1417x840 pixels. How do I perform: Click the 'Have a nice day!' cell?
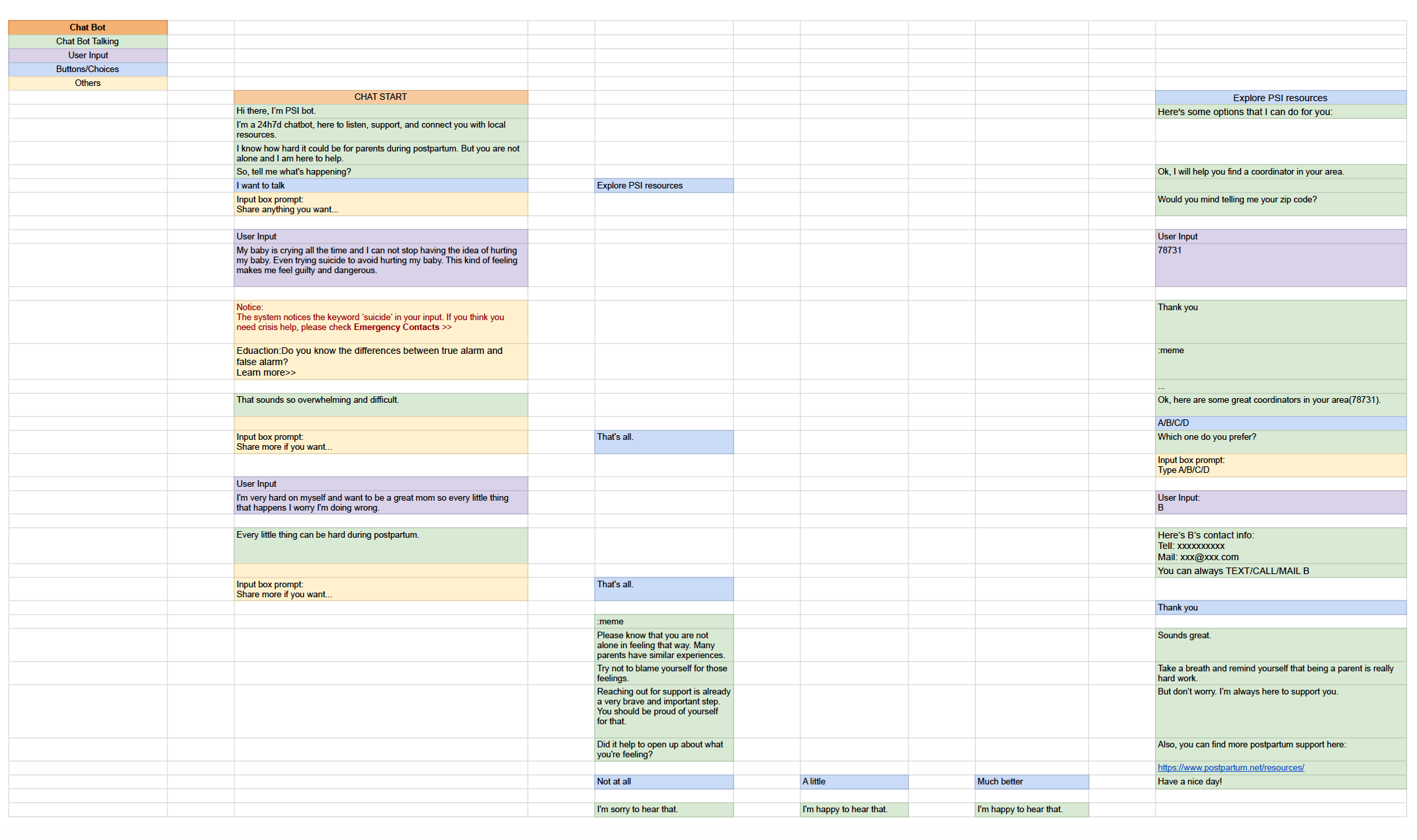1281,781
